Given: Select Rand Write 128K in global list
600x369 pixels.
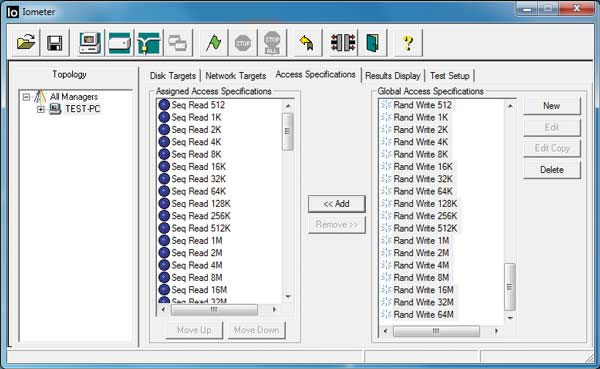Looking at the screenshot, I should coord(425,204).
